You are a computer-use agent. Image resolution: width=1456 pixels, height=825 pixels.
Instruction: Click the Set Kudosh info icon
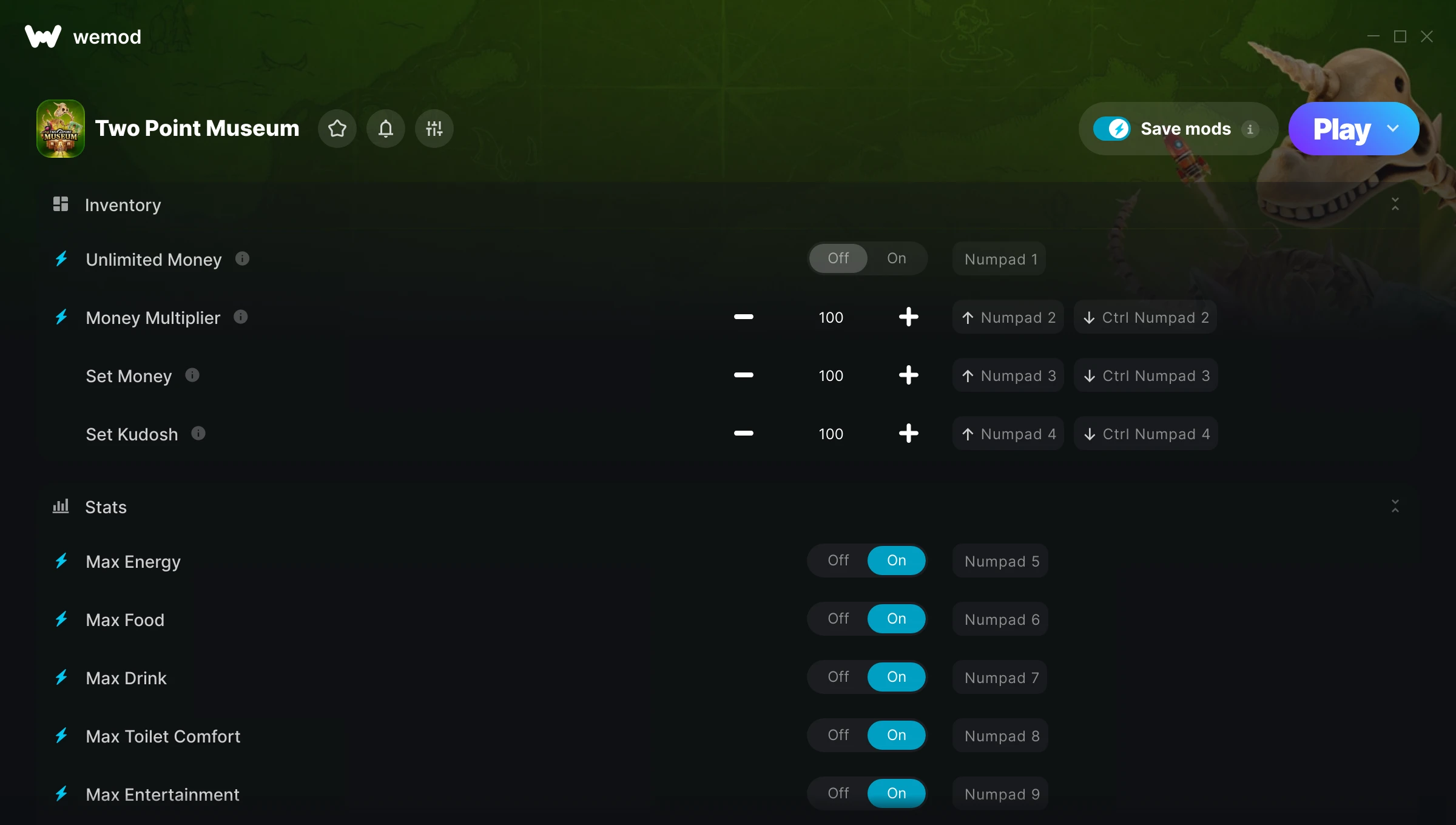pyautogui.click(x=198, y=433)
